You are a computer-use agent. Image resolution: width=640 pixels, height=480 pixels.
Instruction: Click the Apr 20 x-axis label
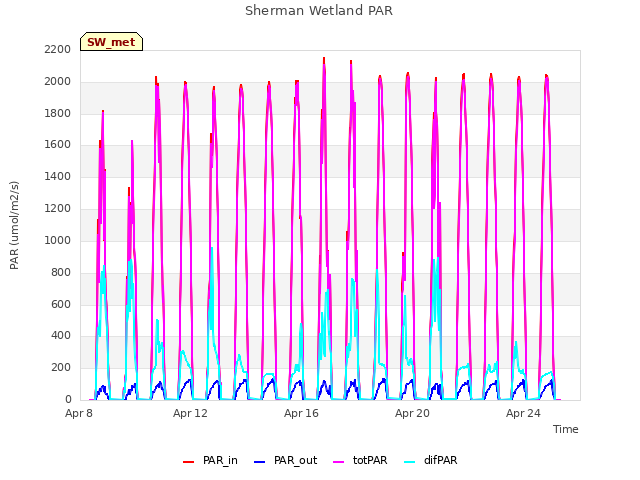coord(412,413)
